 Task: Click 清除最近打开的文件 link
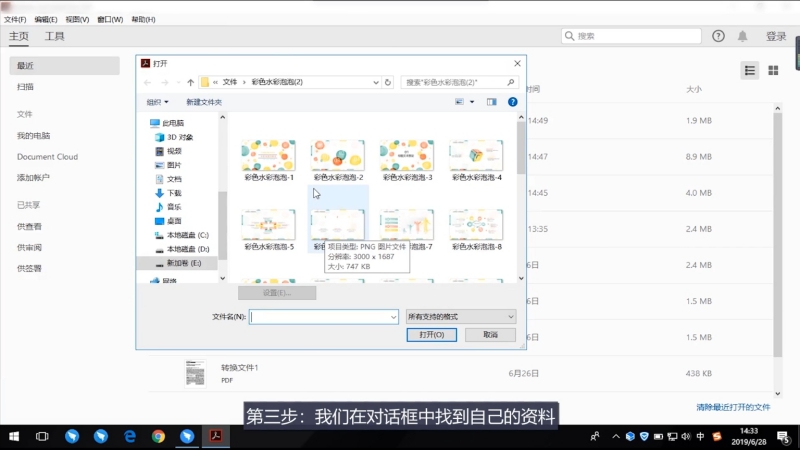733,407
